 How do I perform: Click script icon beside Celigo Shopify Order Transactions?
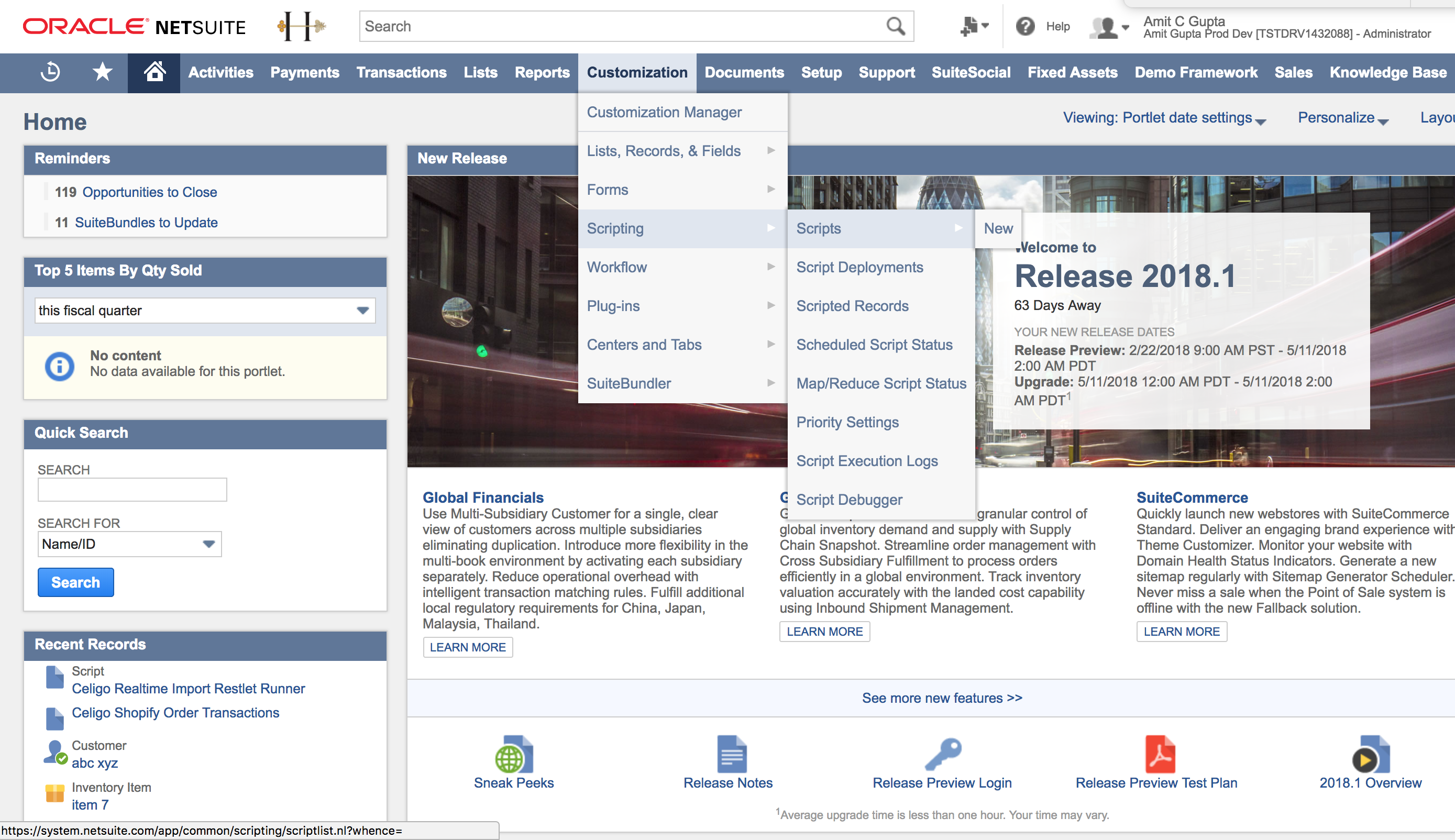55,719
